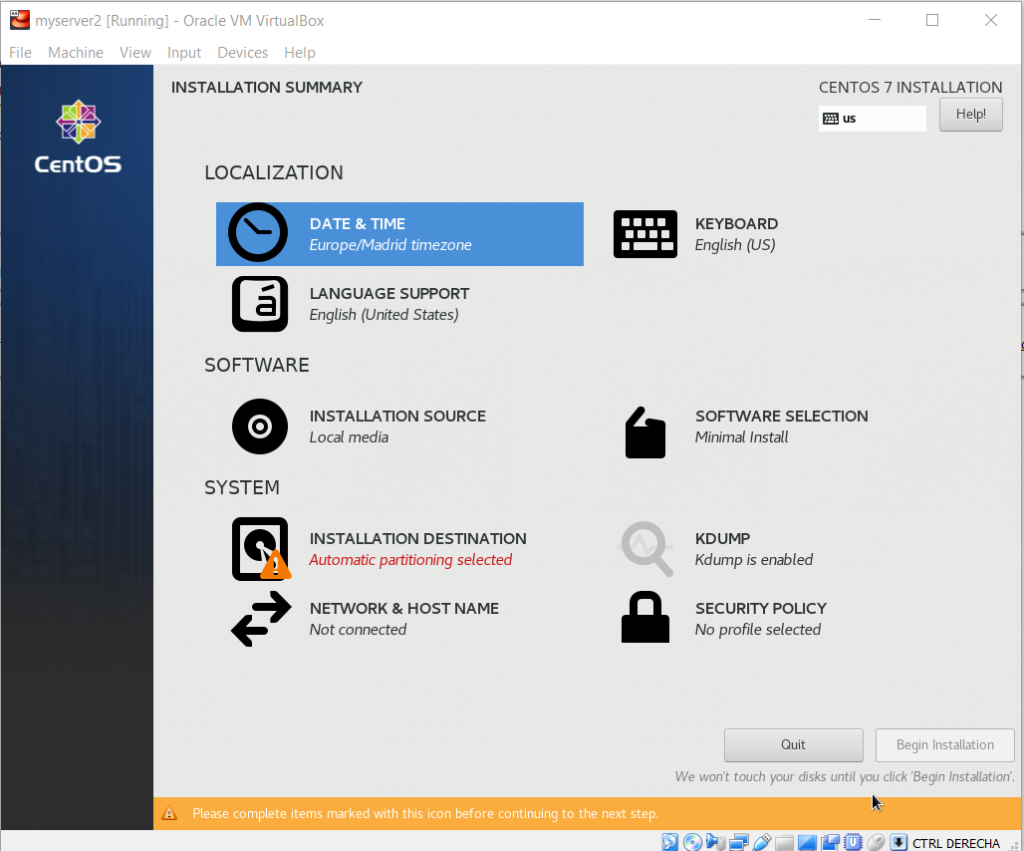This screenshot has height=851, width=1024.
Task: Click the warning triangle in the orange bar
Action: tap(170, 813)
